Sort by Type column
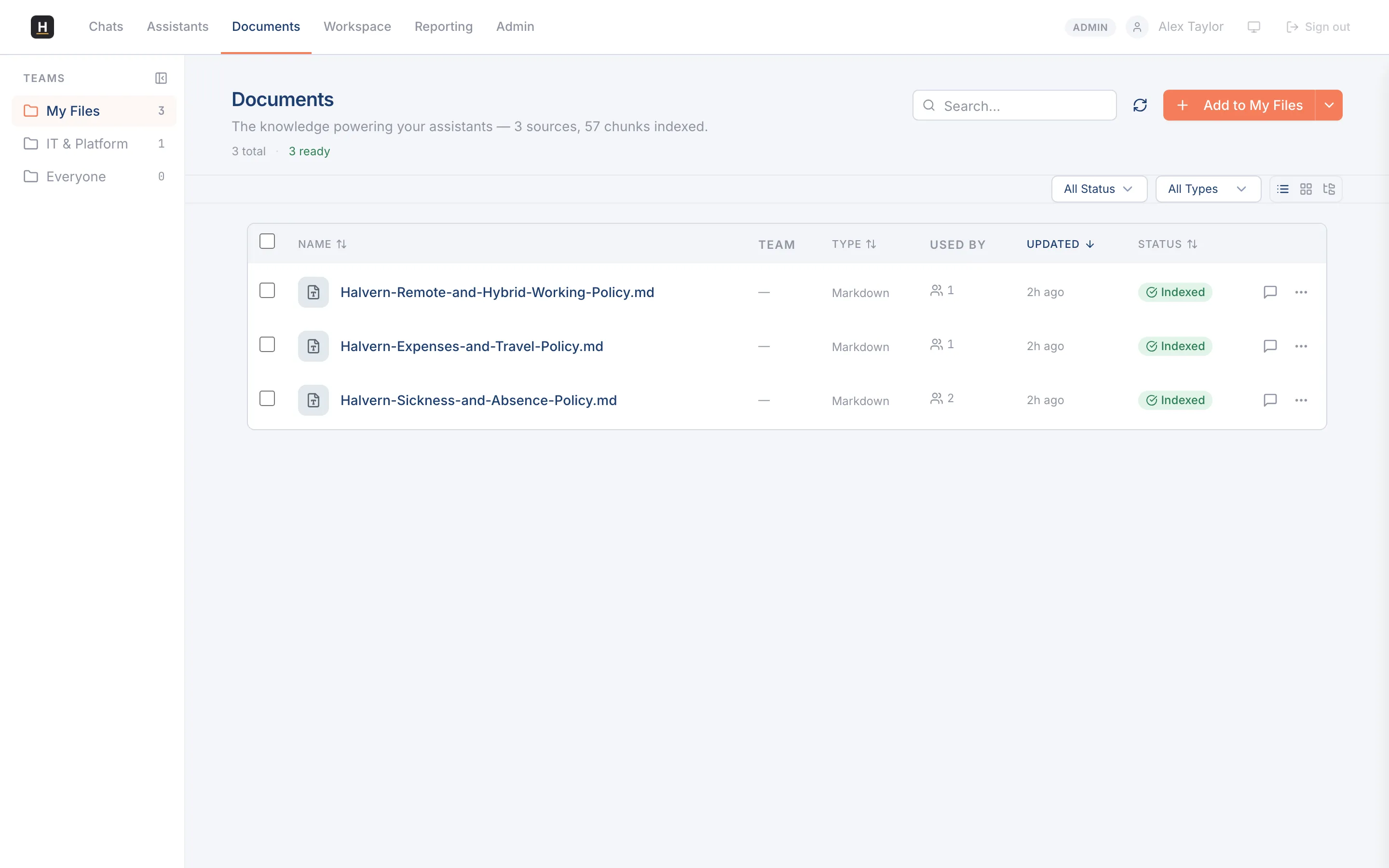The image size is (1389, 868). pyautogui.click(x=854, y=244)
